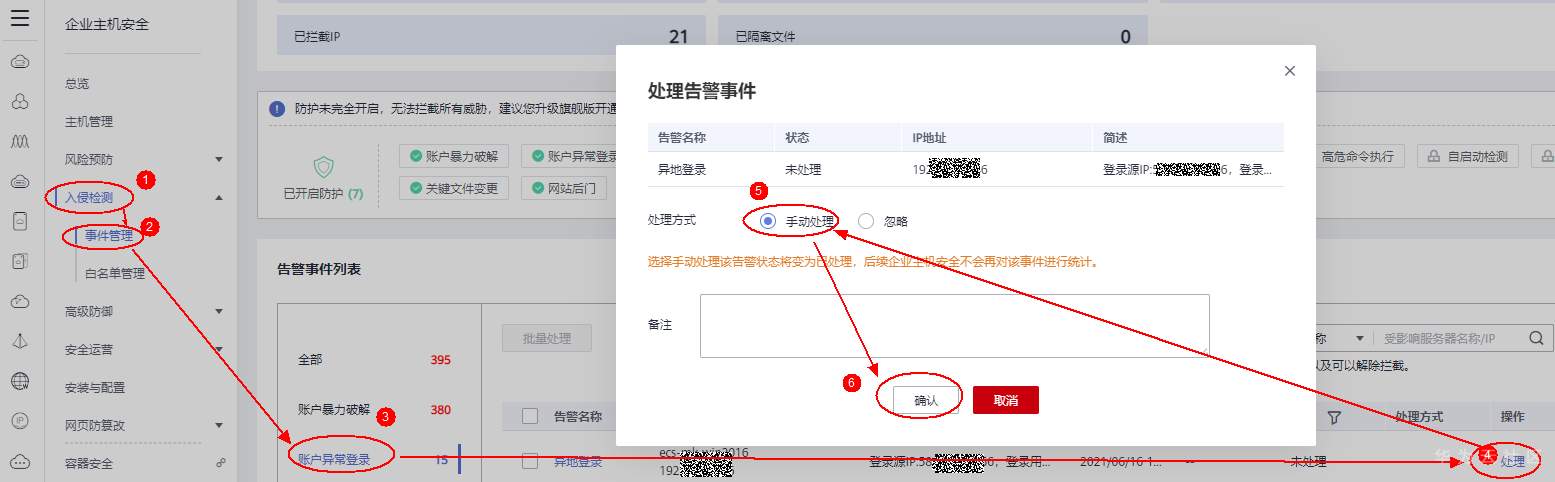Screen dimensions: 1555x482
Task: Expand the 安全运营 submenu arrow
Action: [219, 349]
